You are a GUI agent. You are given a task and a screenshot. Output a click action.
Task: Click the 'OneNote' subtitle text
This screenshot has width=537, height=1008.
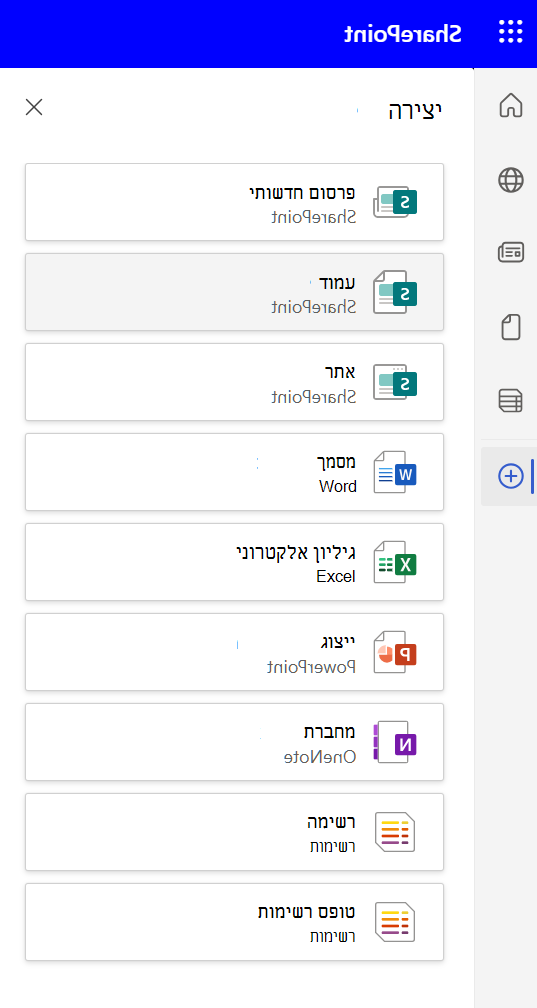(x=320, y=757)
